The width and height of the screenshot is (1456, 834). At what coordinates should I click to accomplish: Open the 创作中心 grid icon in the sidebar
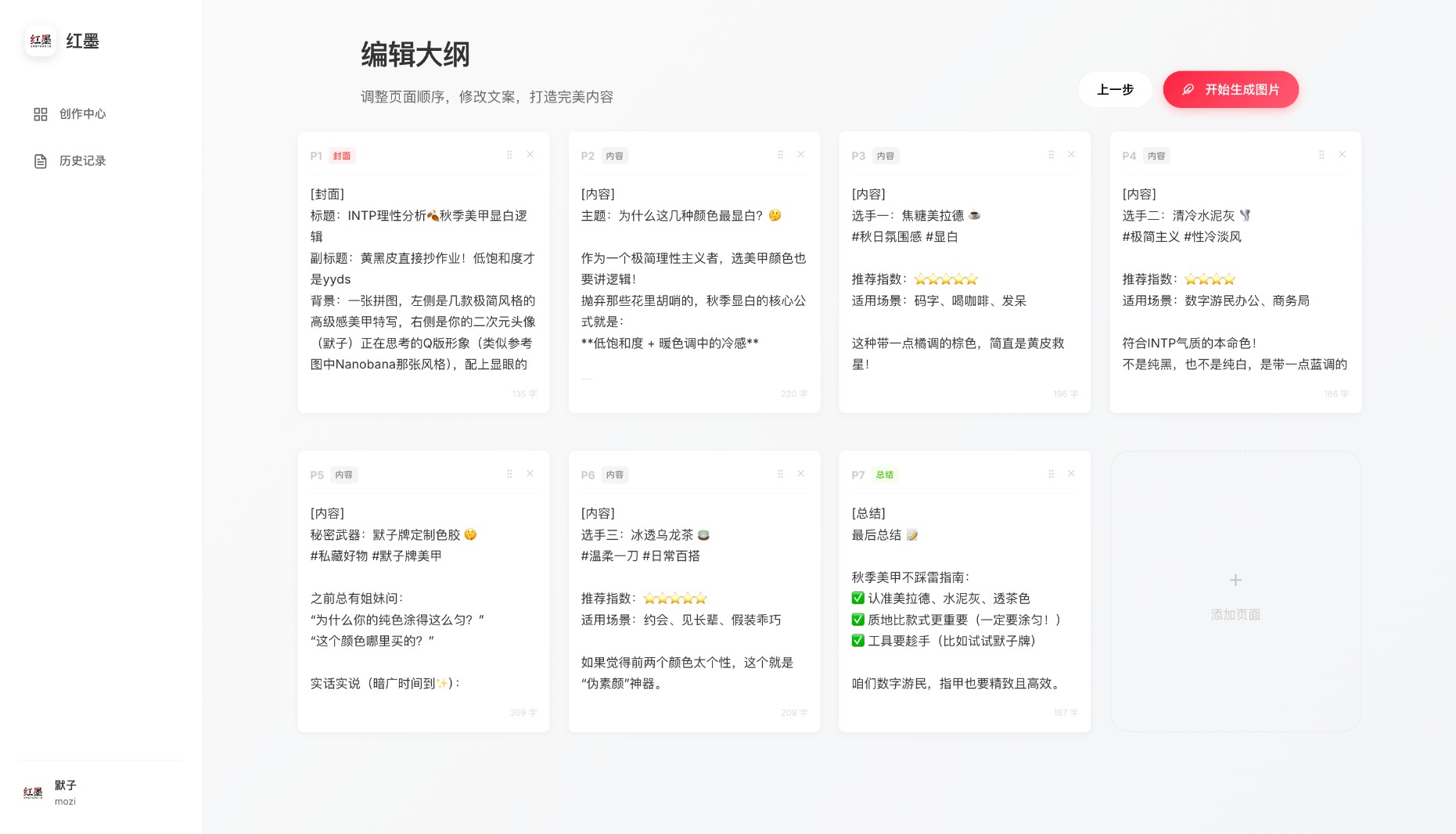pyautogui.click(x=41, y=114)
